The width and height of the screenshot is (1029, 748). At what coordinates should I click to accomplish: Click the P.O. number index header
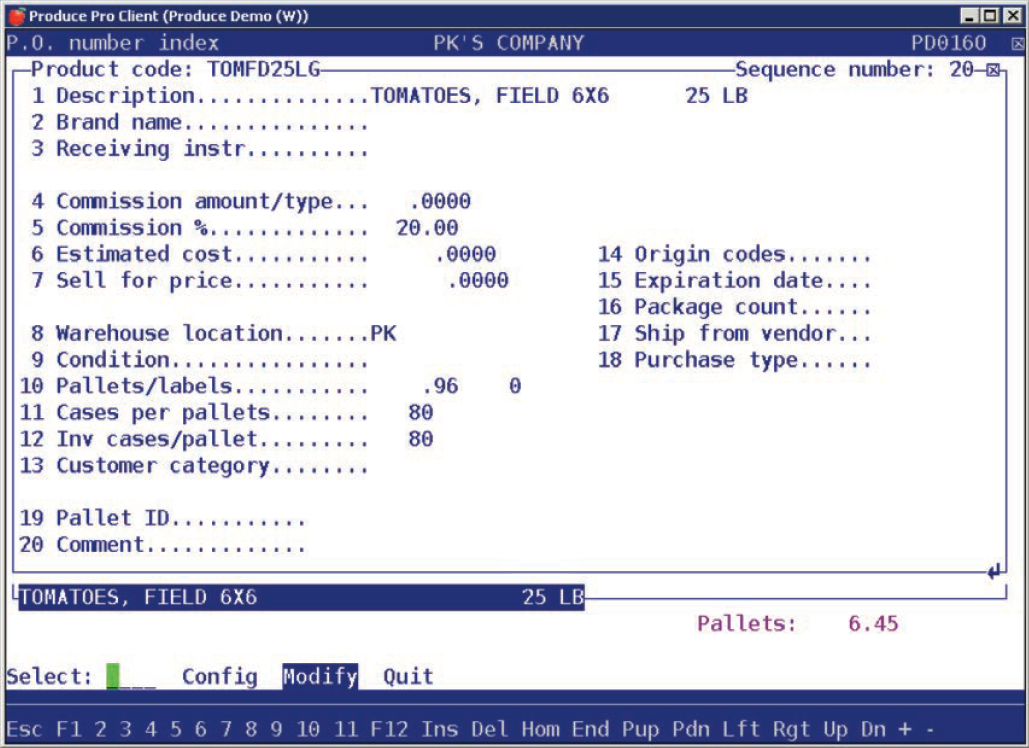[x=112, y=43]
